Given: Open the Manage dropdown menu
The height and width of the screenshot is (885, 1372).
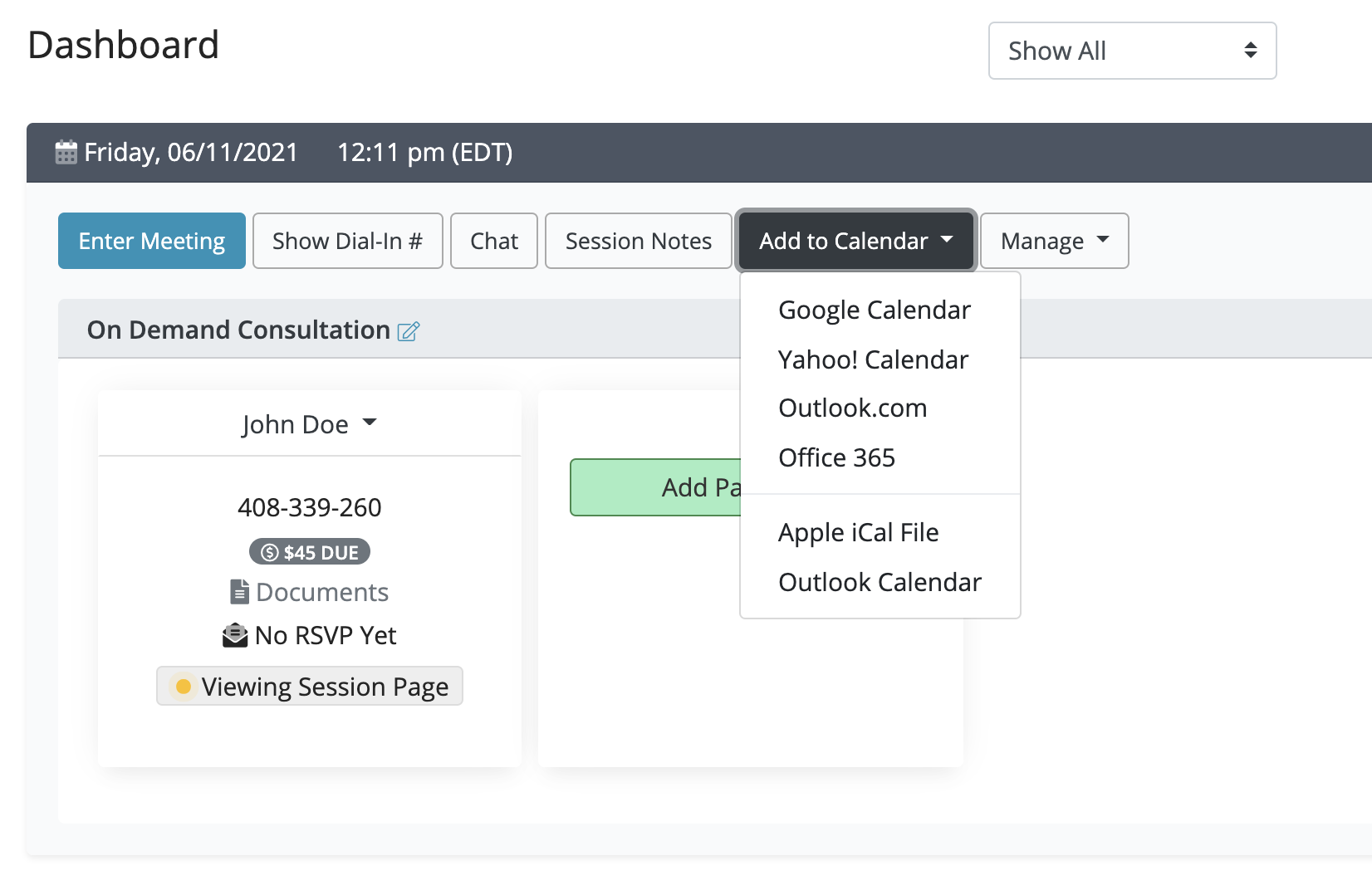Looking at the screenshot, I should point(1053,241).
